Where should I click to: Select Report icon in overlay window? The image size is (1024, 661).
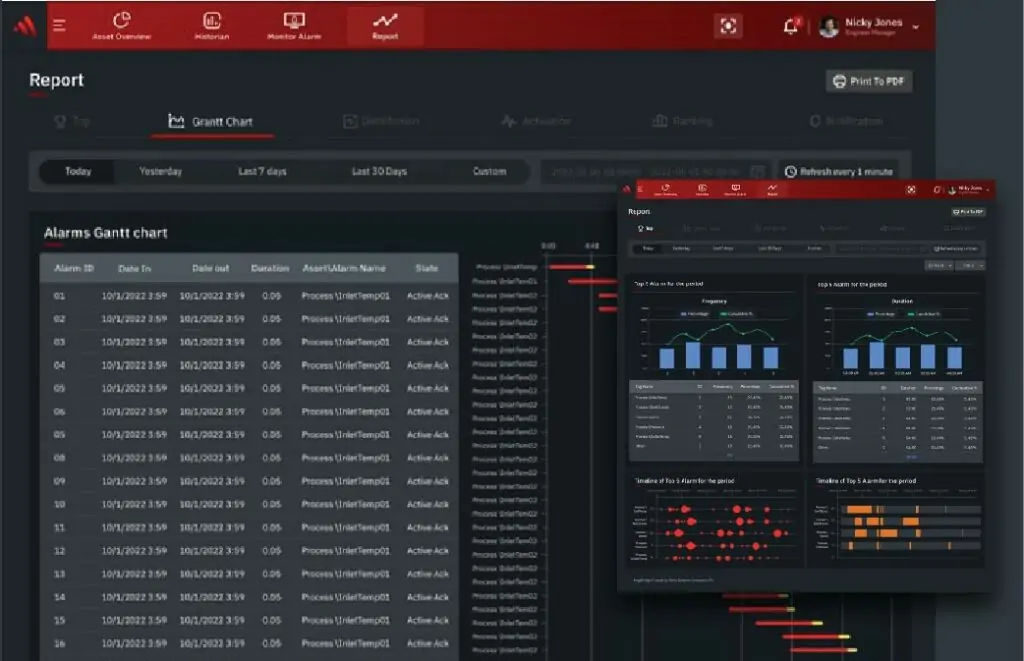coord(772,189)
